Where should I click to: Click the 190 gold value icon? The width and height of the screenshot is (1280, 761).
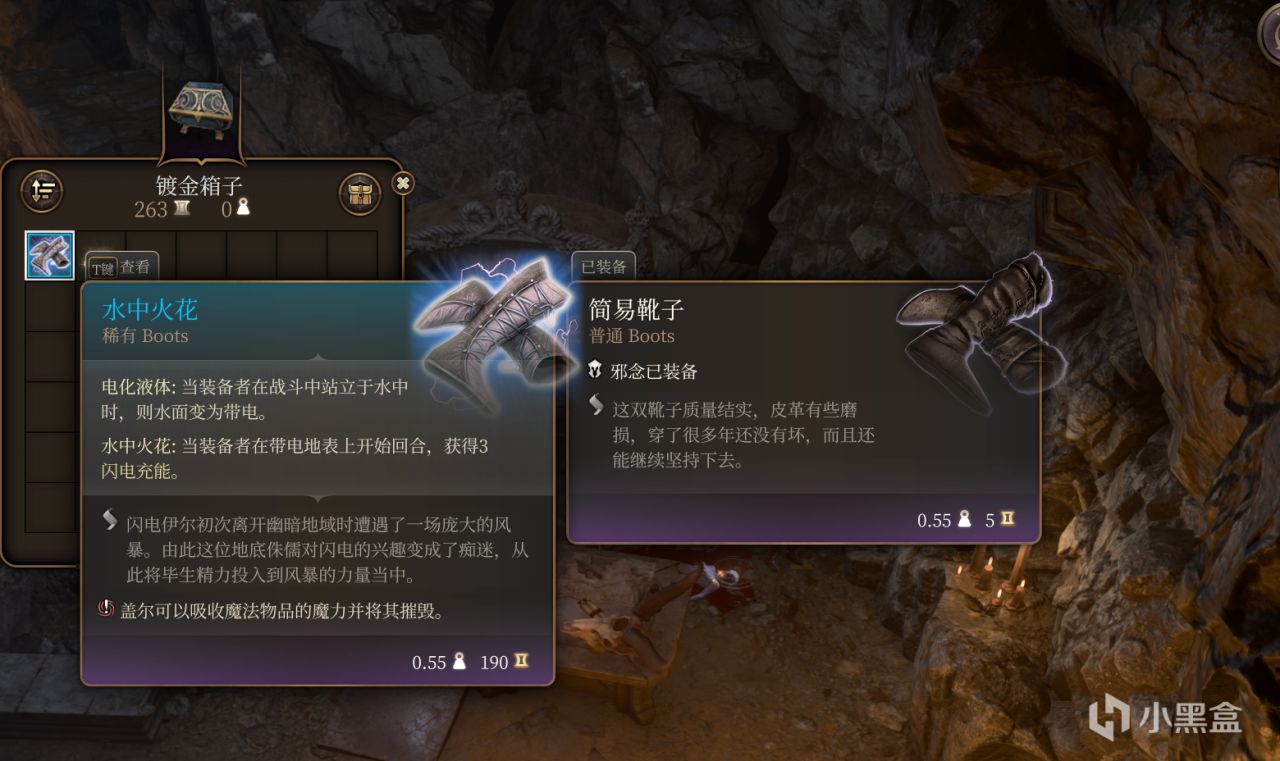point(521,662)
